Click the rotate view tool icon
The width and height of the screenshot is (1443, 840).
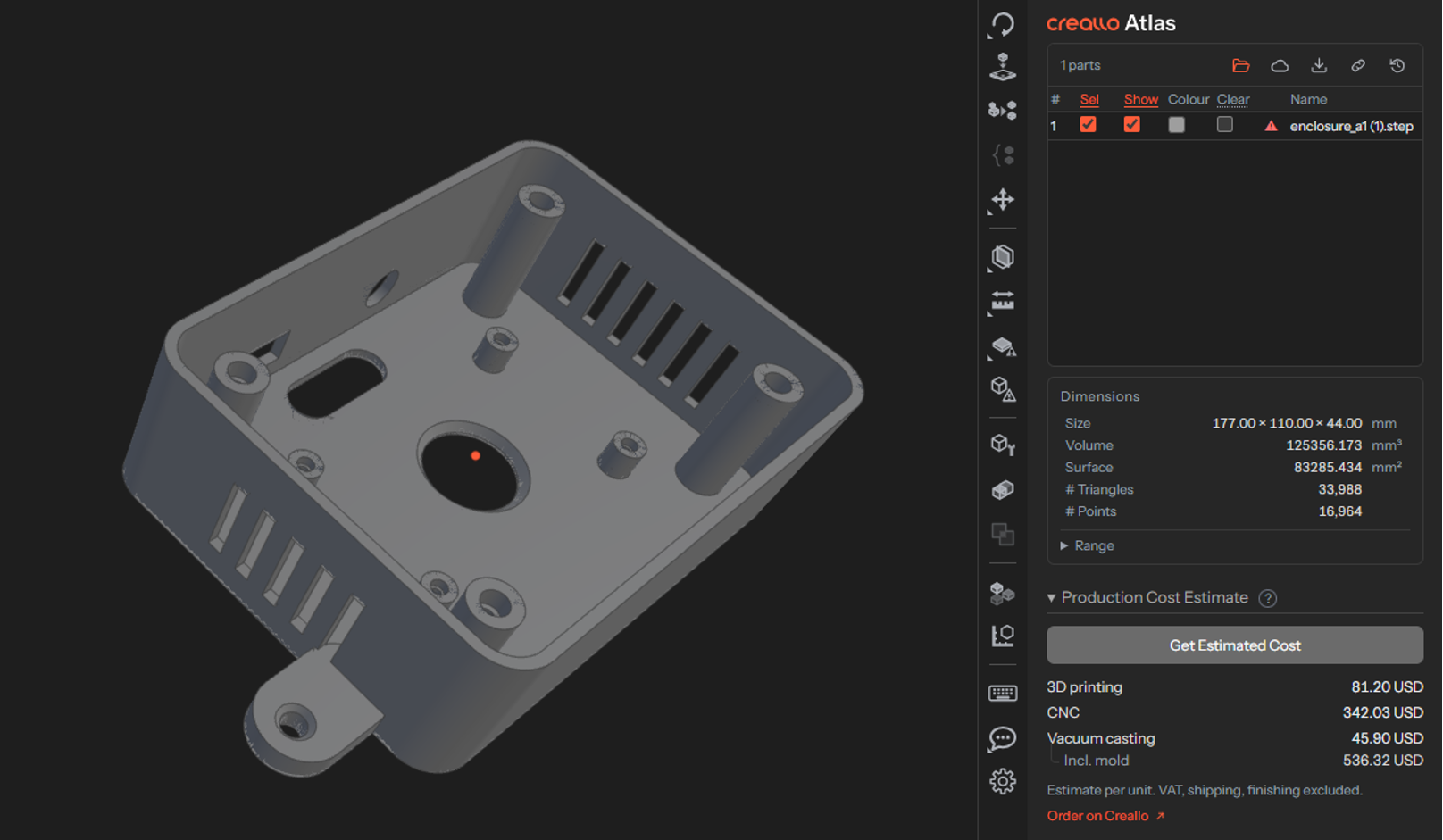pos(1003,24)
